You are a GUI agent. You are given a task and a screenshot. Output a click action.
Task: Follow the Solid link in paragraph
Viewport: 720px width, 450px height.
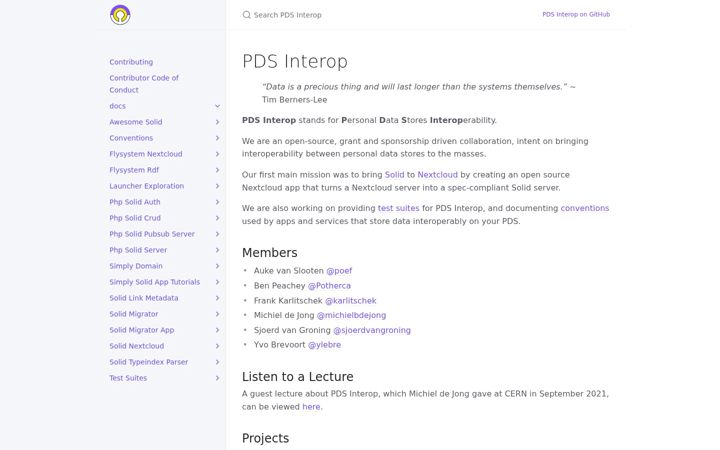click(394, 175)
